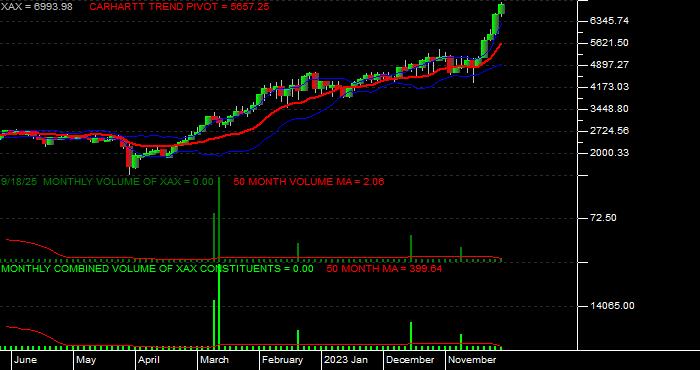Viewport: 700px width, 370px height.
Task: Click the MONTHLY VOLUME OF XAX = 0.00 label
Action: point(129,182)
